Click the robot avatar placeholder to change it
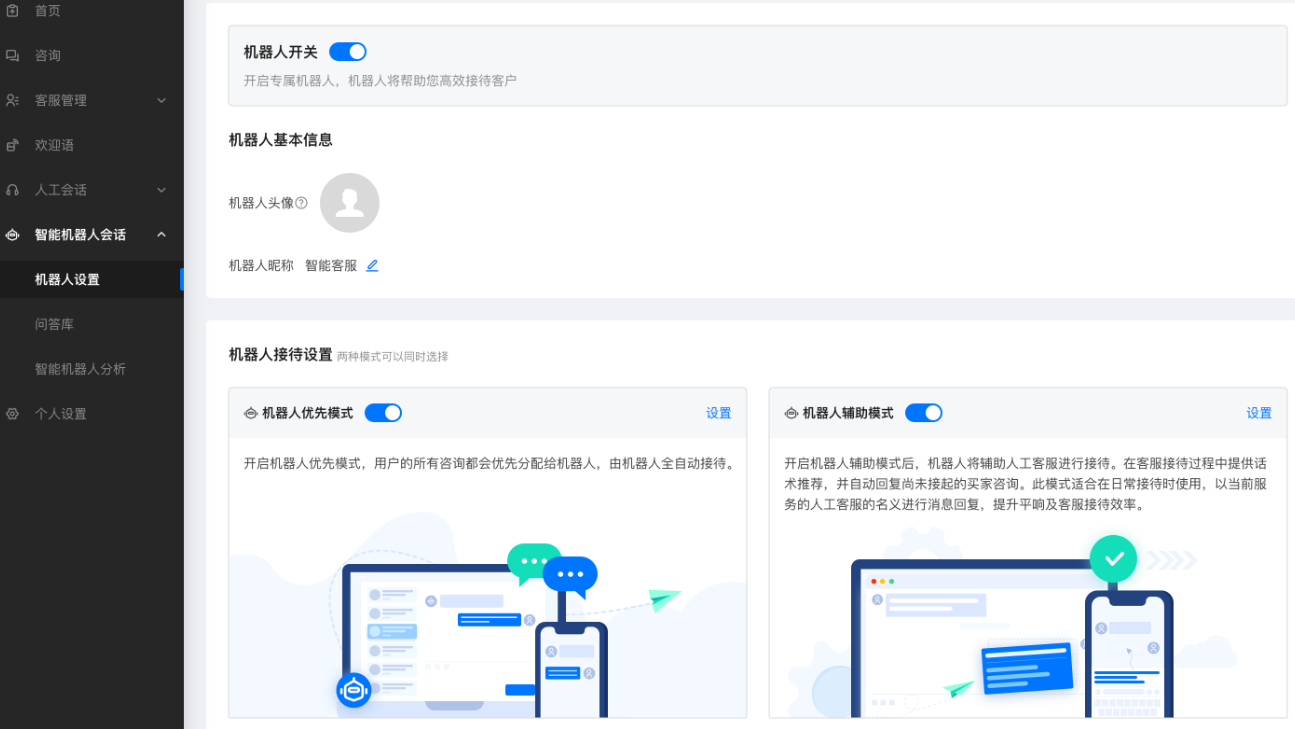 point(349,202)
